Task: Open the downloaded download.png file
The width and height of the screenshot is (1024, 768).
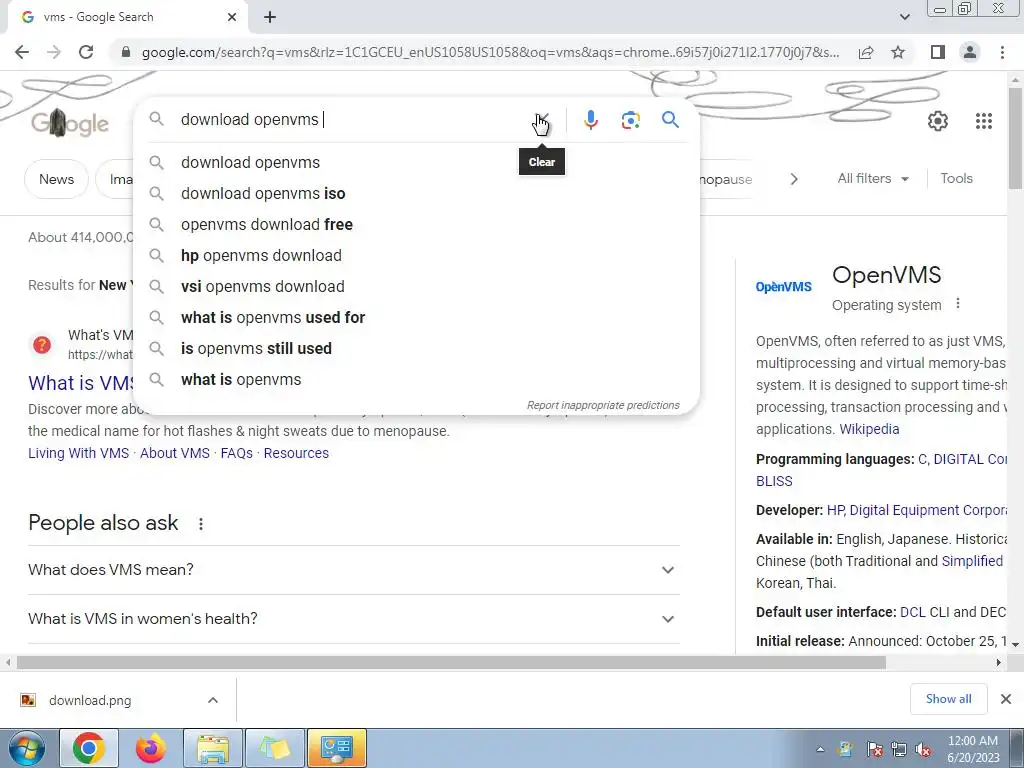Action: (x=90, y=700)
